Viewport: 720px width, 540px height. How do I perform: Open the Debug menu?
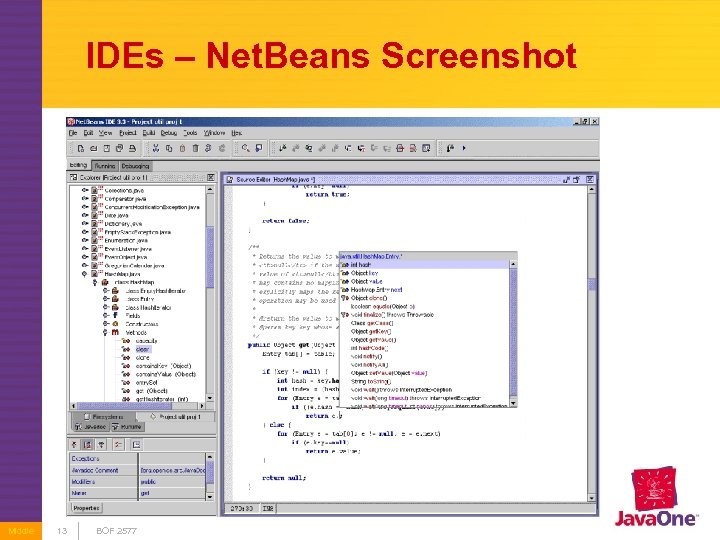coord(169,133)
